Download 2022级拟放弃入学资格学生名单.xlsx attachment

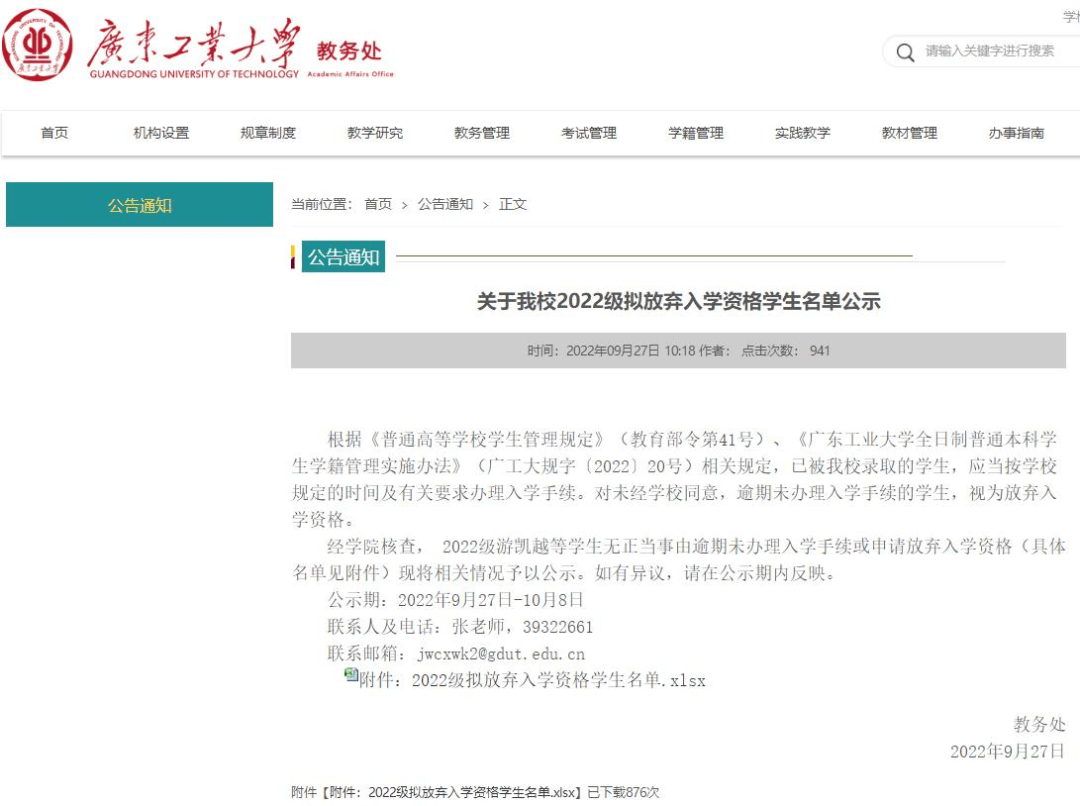pyautogui.click(x=532, y=681)
